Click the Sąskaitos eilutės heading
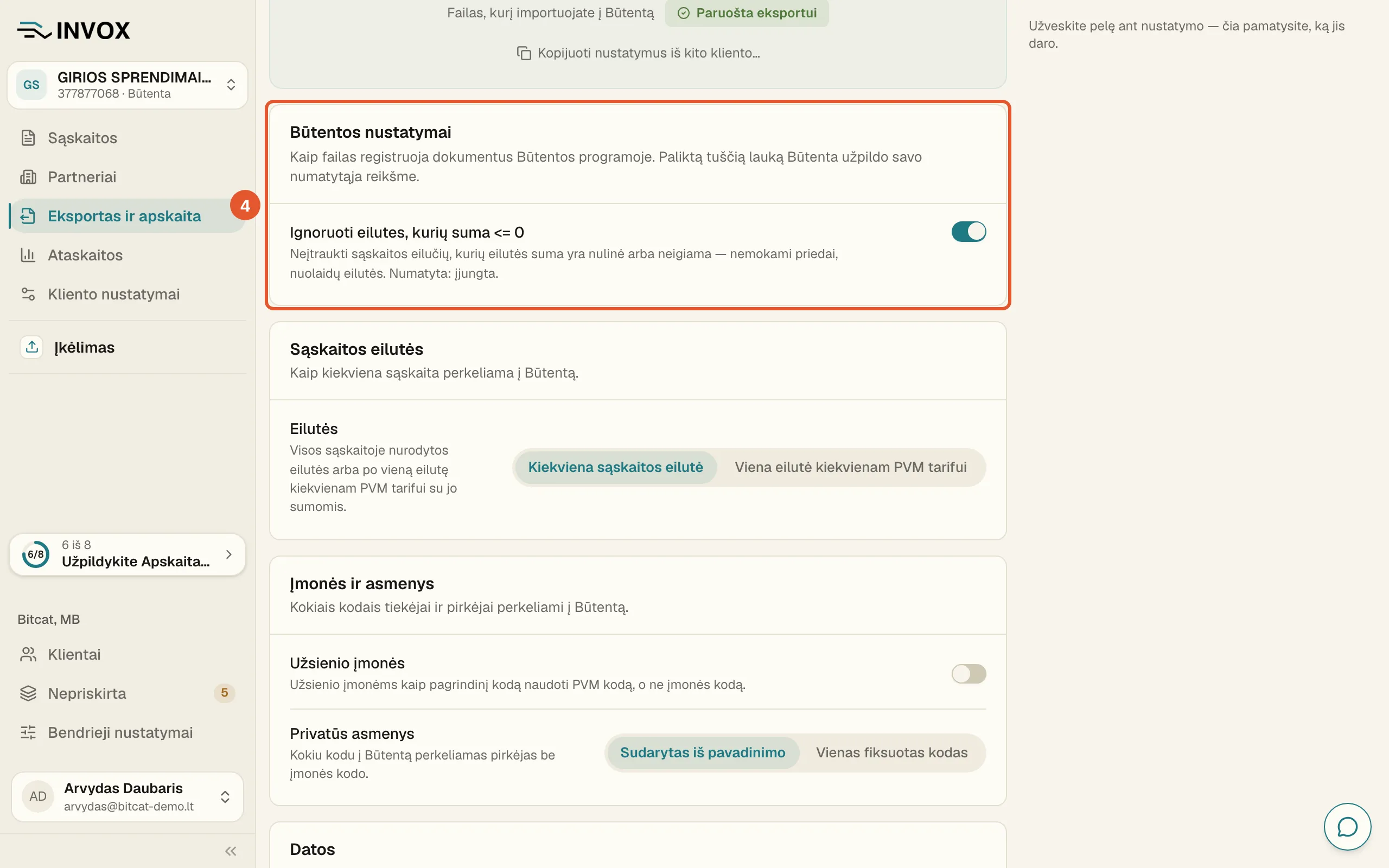 pos(356,349)
